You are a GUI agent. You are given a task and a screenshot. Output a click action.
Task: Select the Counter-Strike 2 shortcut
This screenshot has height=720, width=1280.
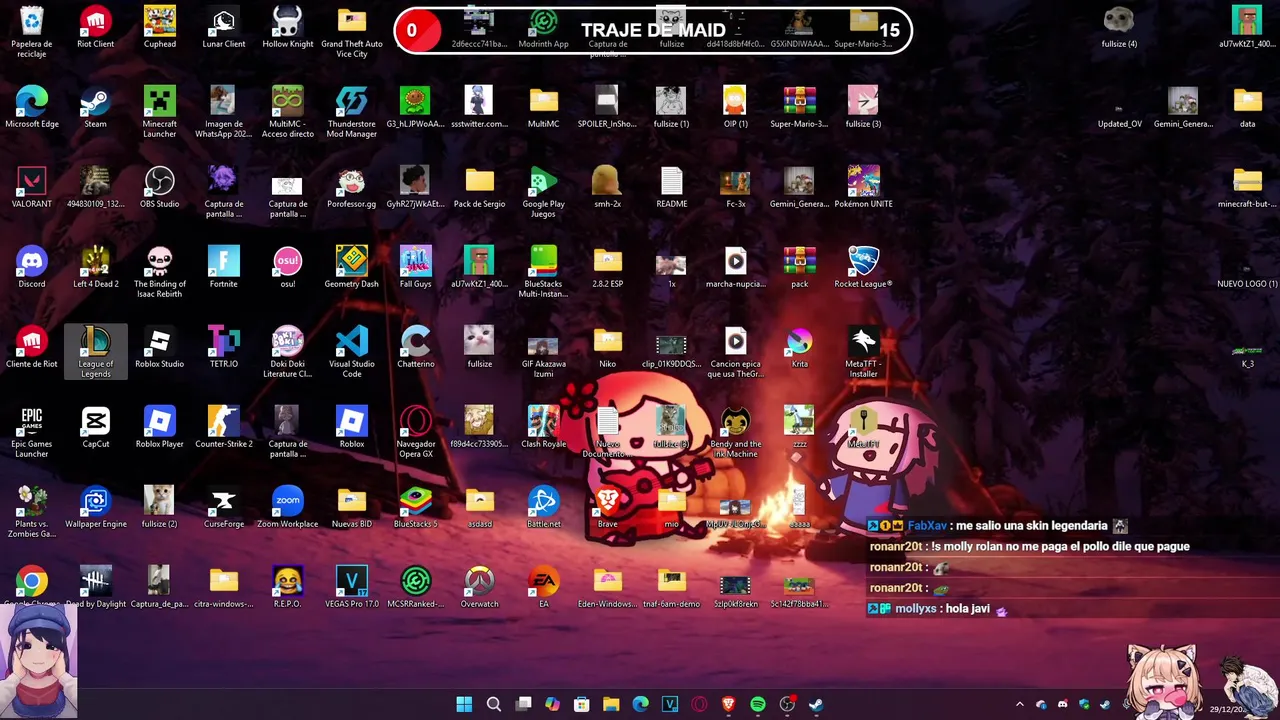[x=224, y=427]
